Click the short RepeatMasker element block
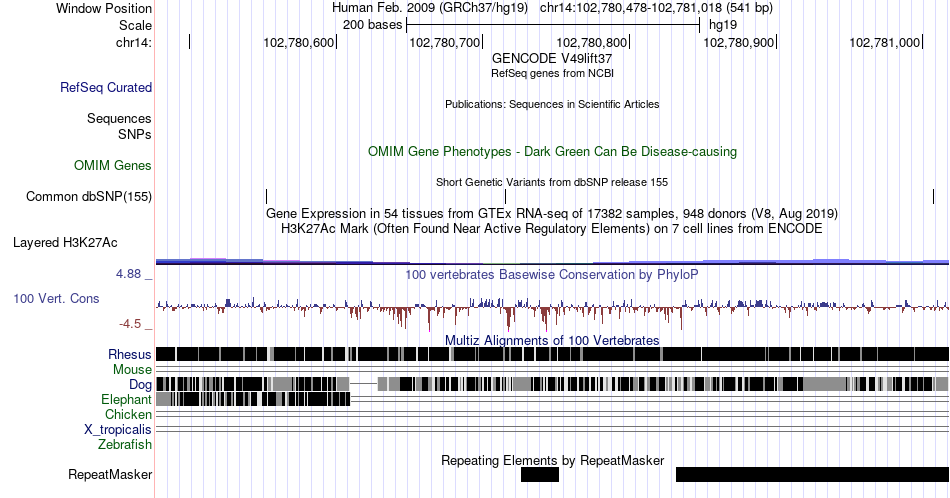The width and height of the screenshot is (950, 498). (x=540, y=474)
